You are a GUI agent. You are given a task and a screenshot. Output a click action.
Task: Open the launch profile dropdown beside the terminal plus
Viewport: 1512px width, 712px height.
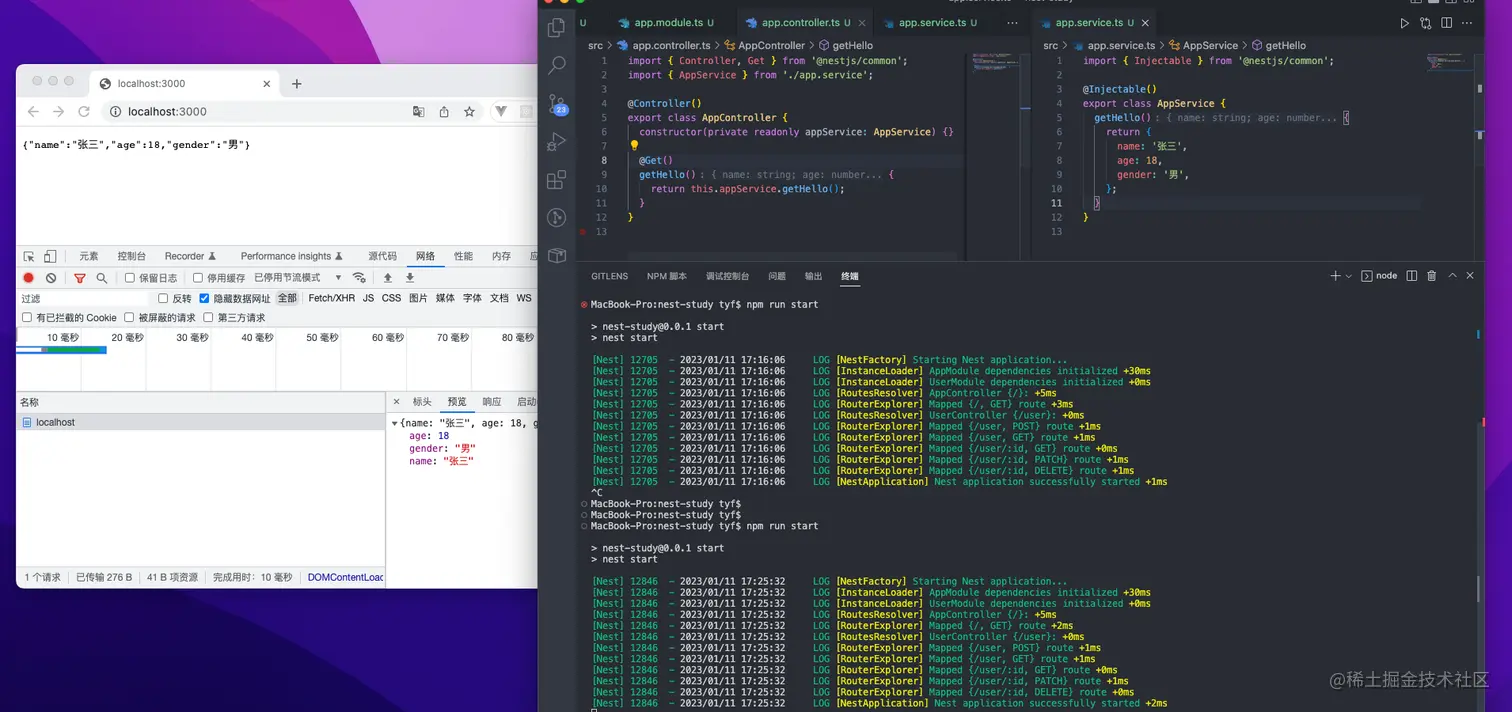pyautogui.click(x=1349, y=276)
